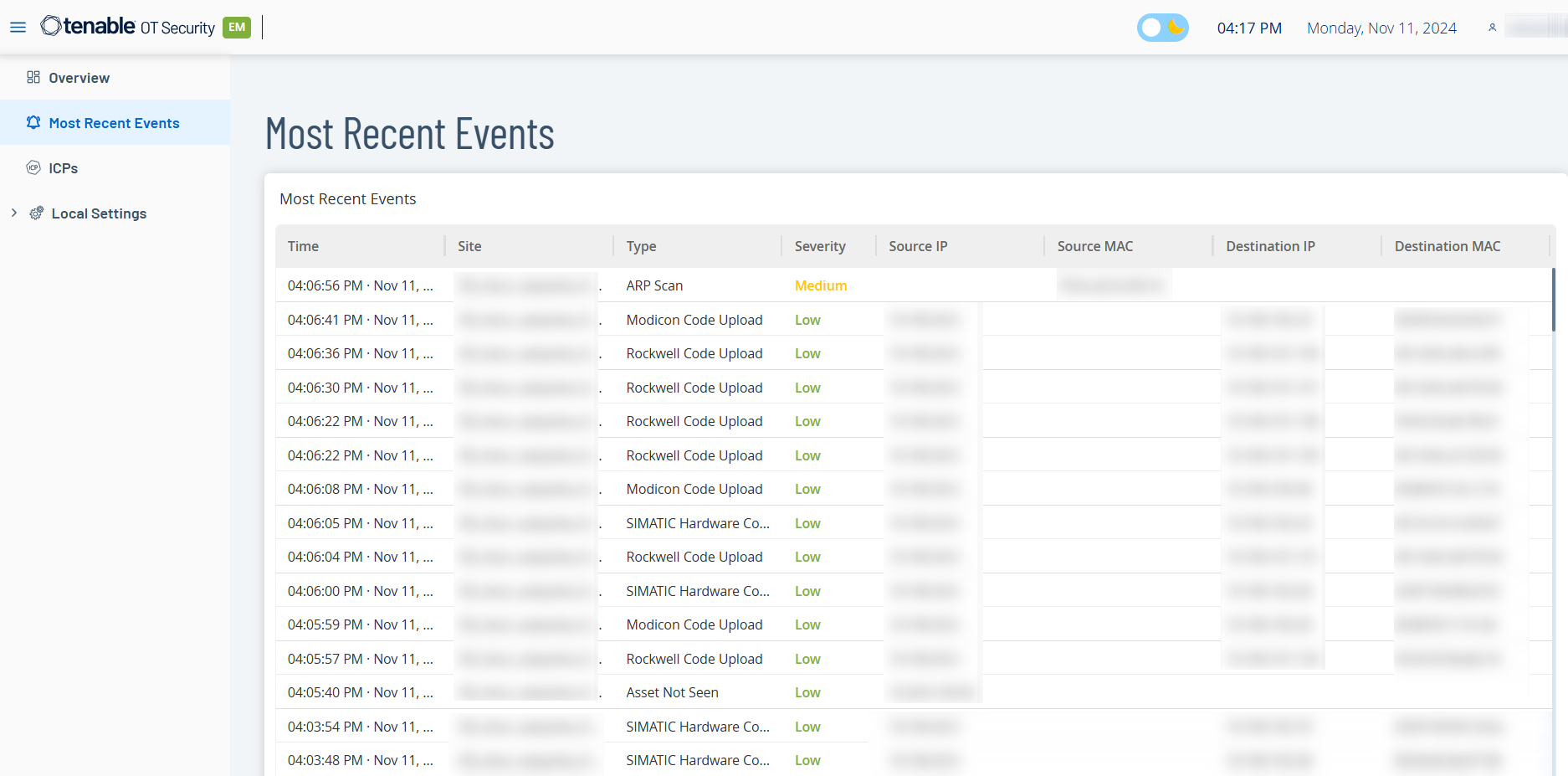Screen dimensions: 1568x776
Task: Sort by the Severity column header
Action: point(819,246)
